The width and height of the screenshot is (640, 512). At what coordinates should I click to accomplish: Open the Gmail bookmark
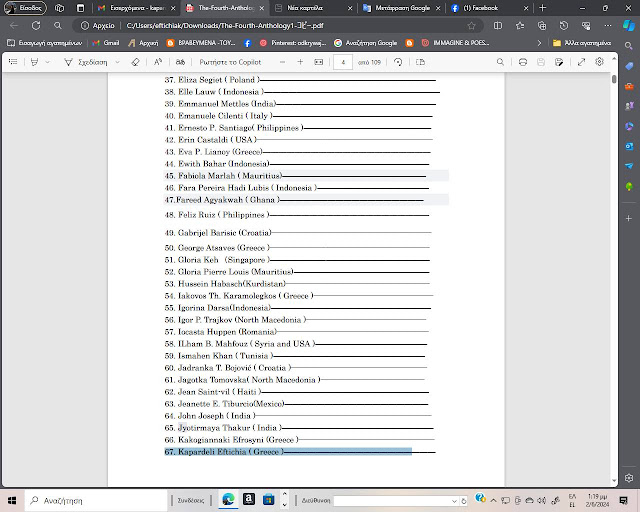(x=106, y=43)
